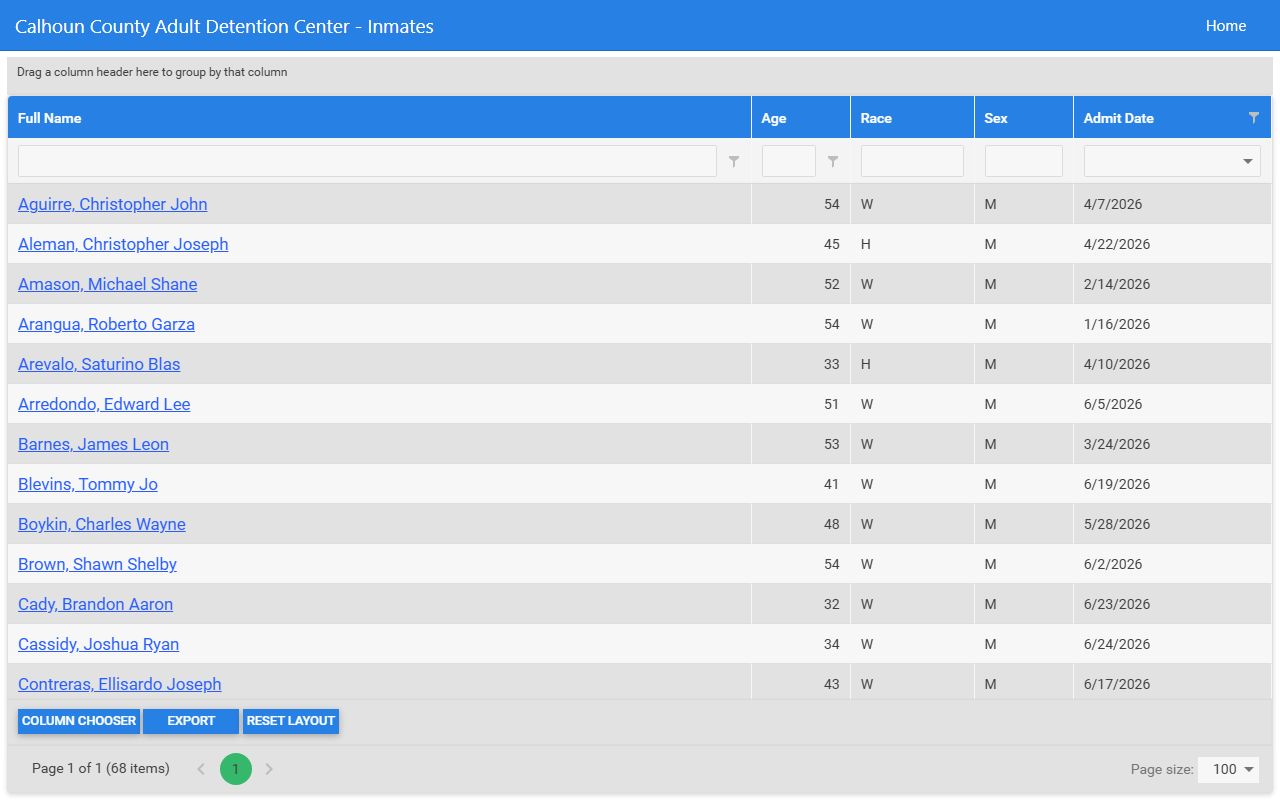The image size is (1280, 800).
Task: Select admit date 5/28/2026 cell
Action: coord(1172,524)
